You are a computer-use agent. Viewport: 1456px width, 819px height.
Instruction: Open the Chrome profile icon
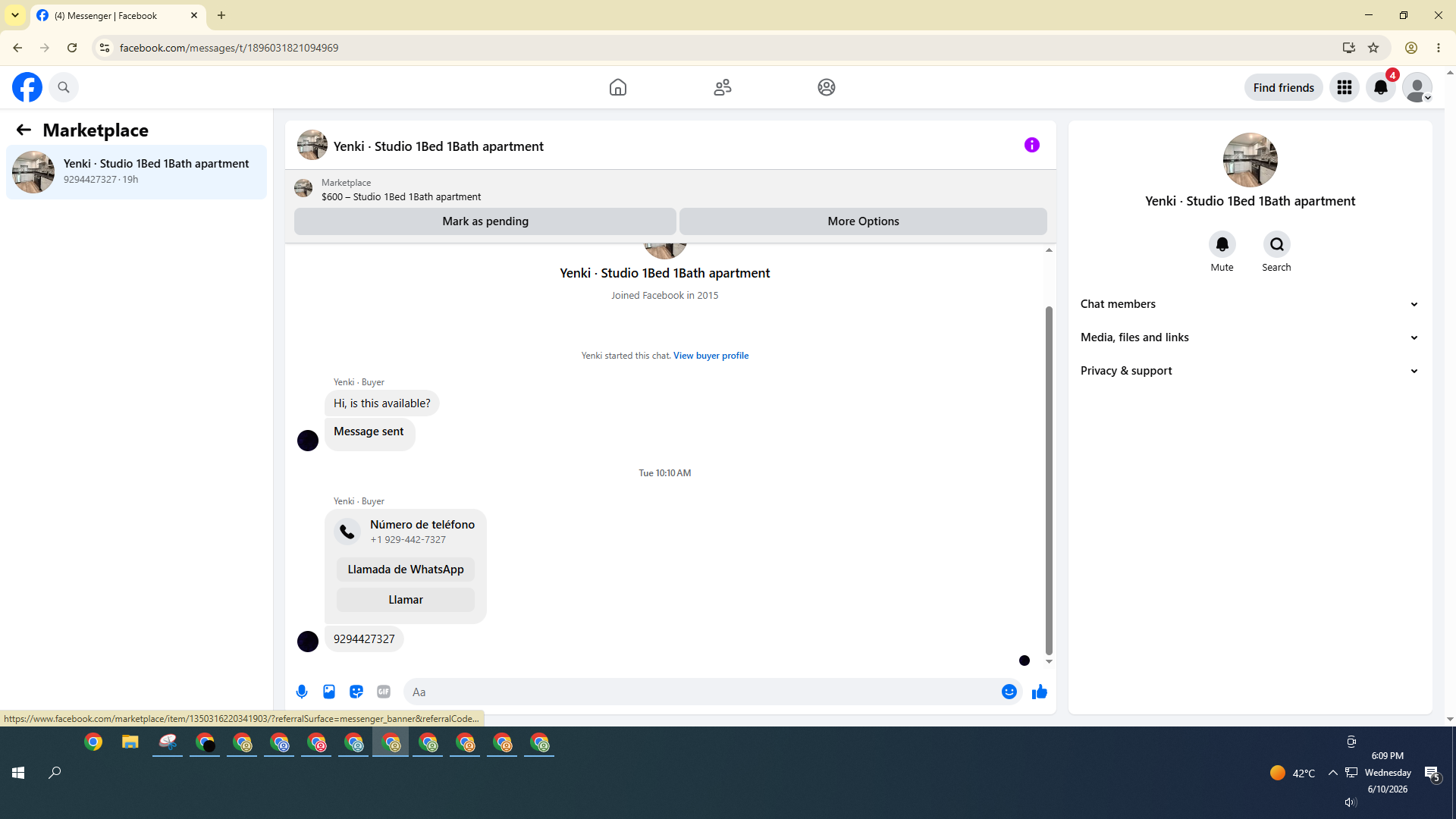pos(1411,48)
